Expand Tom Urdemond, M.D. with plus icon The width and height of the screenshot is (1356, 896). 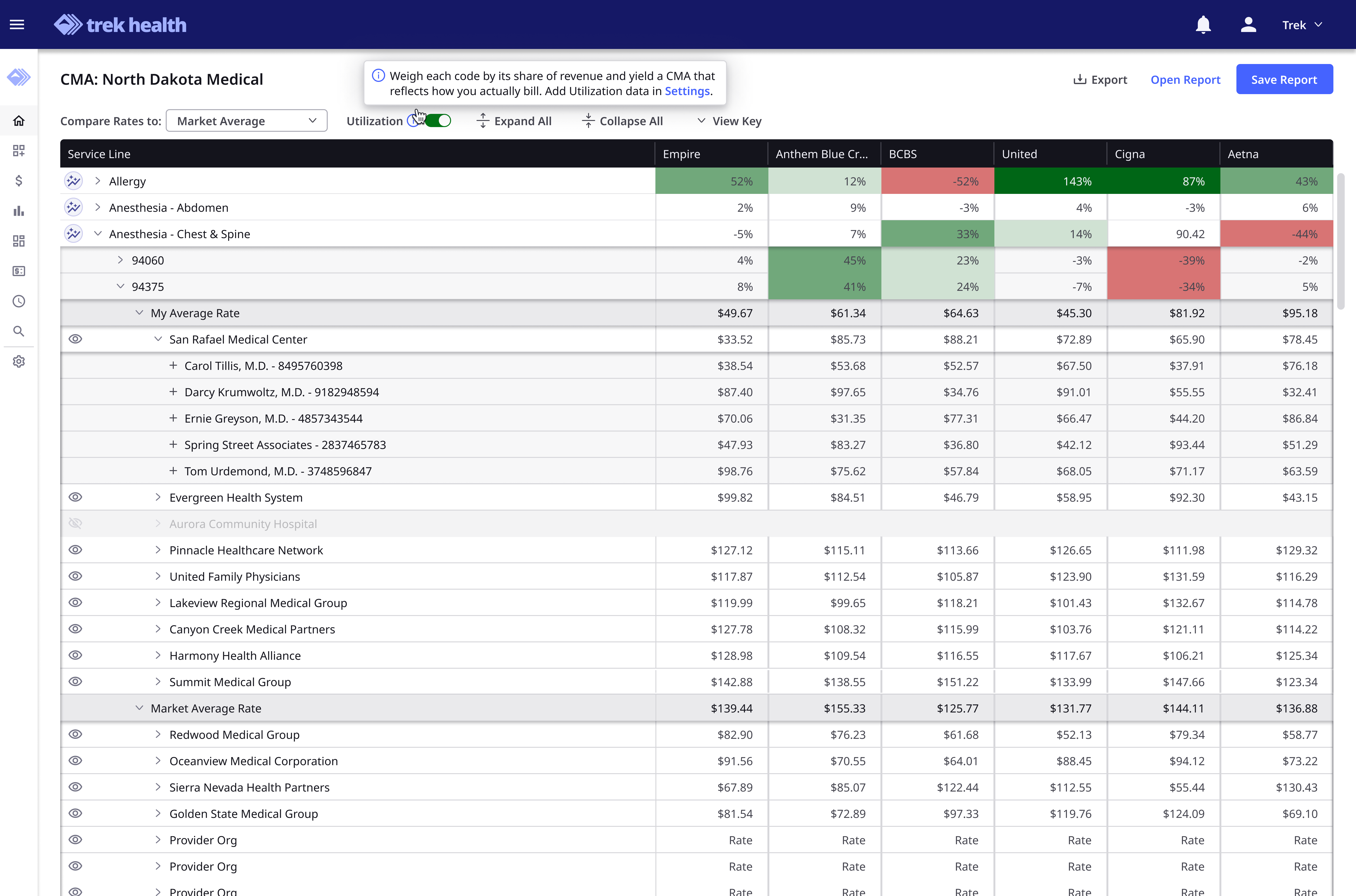(173, 470)
